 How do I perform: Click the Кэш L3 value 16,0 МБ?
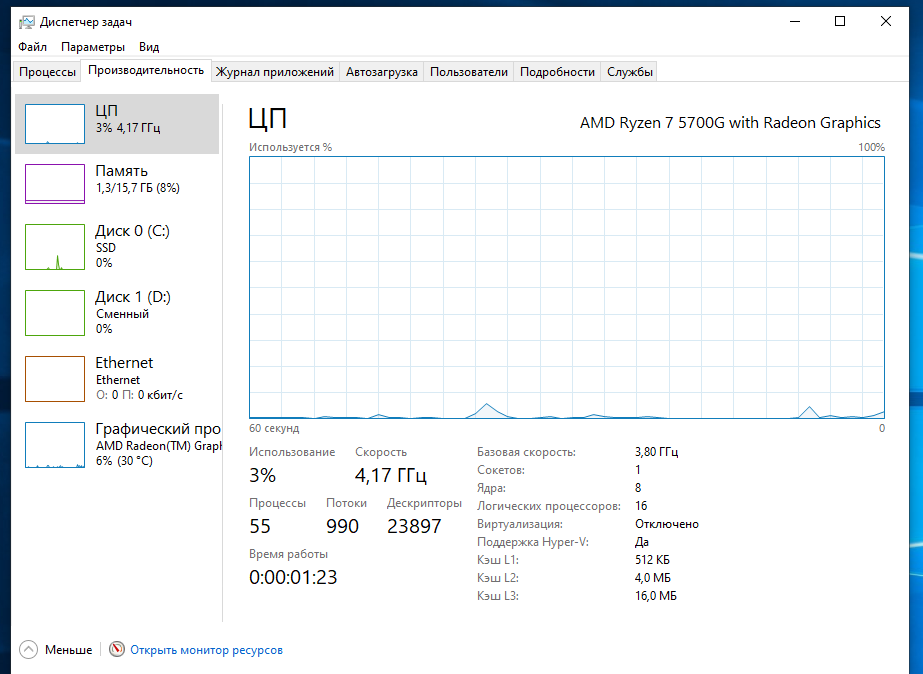click(x=656, y=596)
